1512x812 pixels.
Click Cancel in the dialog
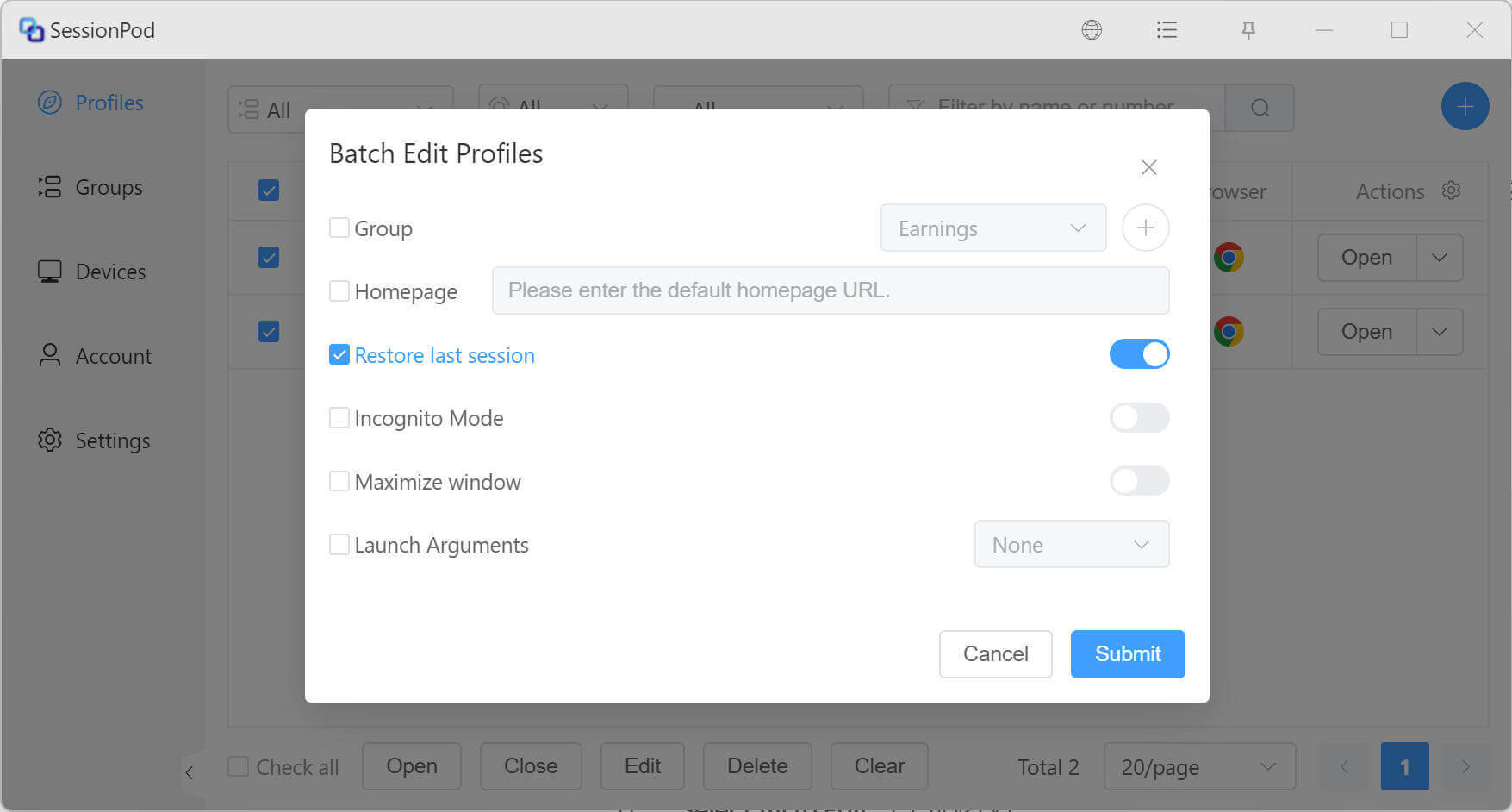995,653
